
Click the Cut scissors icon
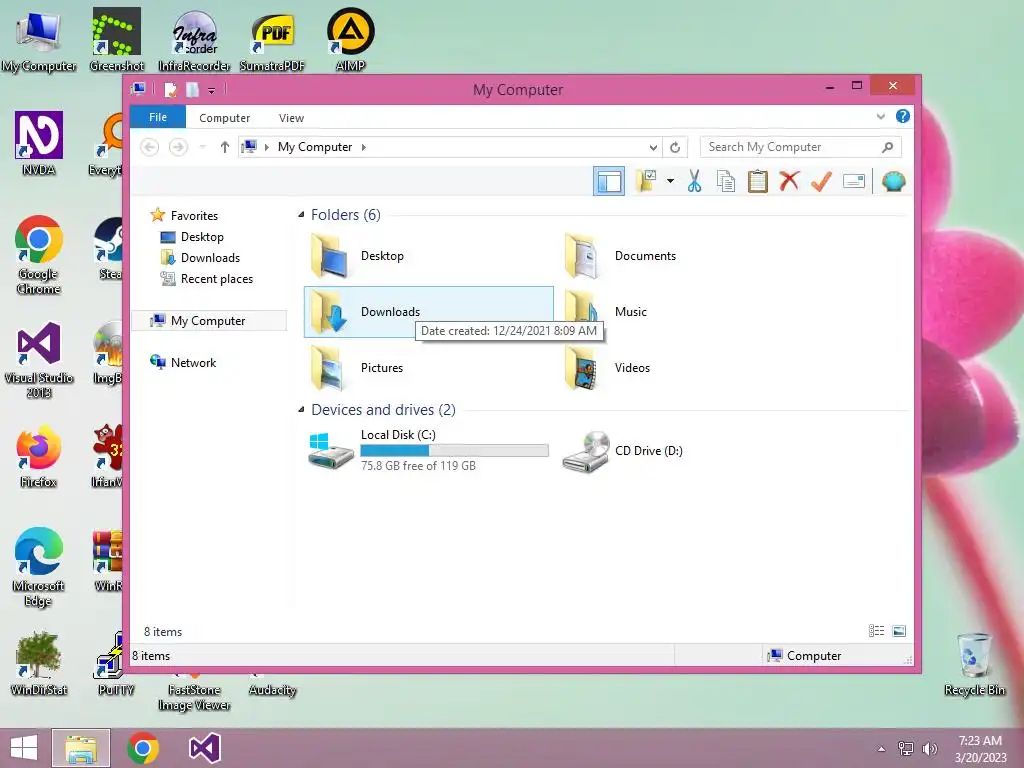pyautogui.click(x=694, y=181)
